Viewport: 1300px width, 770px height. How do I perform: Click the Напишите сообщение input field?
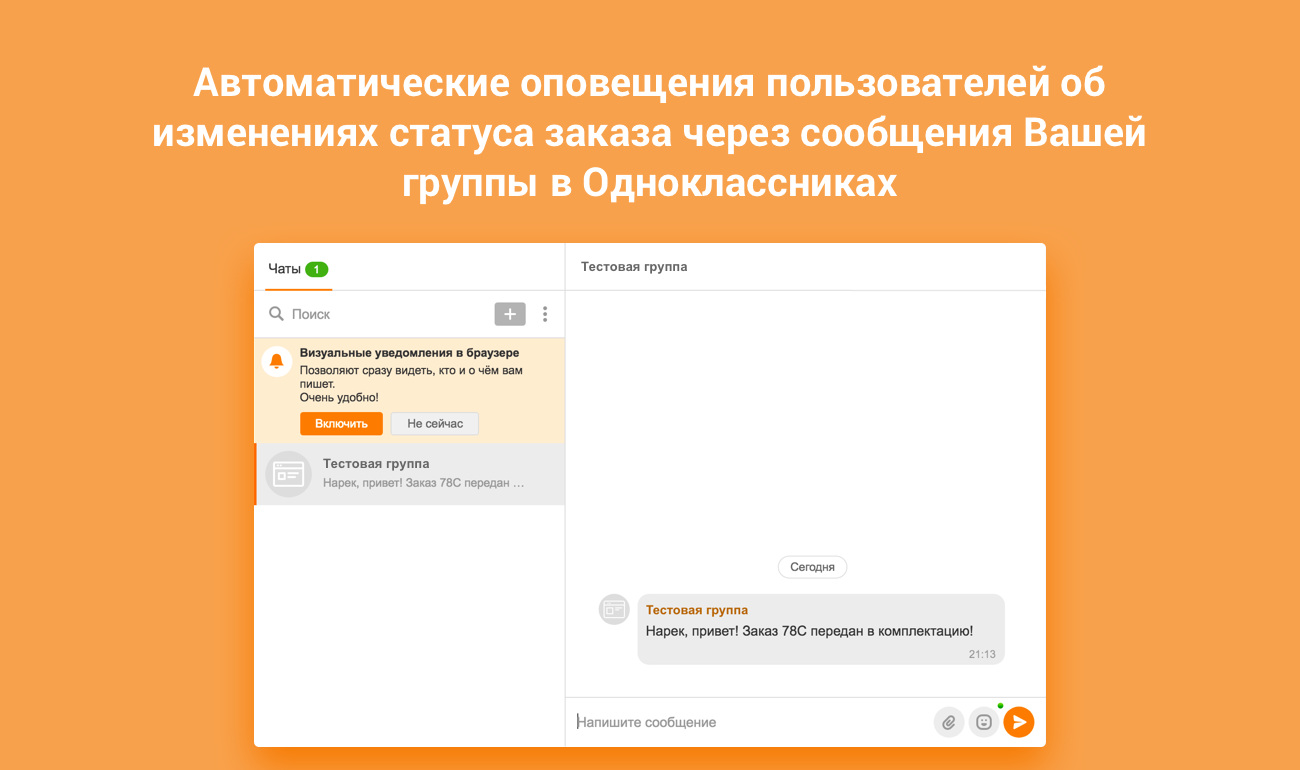point(750,722)
